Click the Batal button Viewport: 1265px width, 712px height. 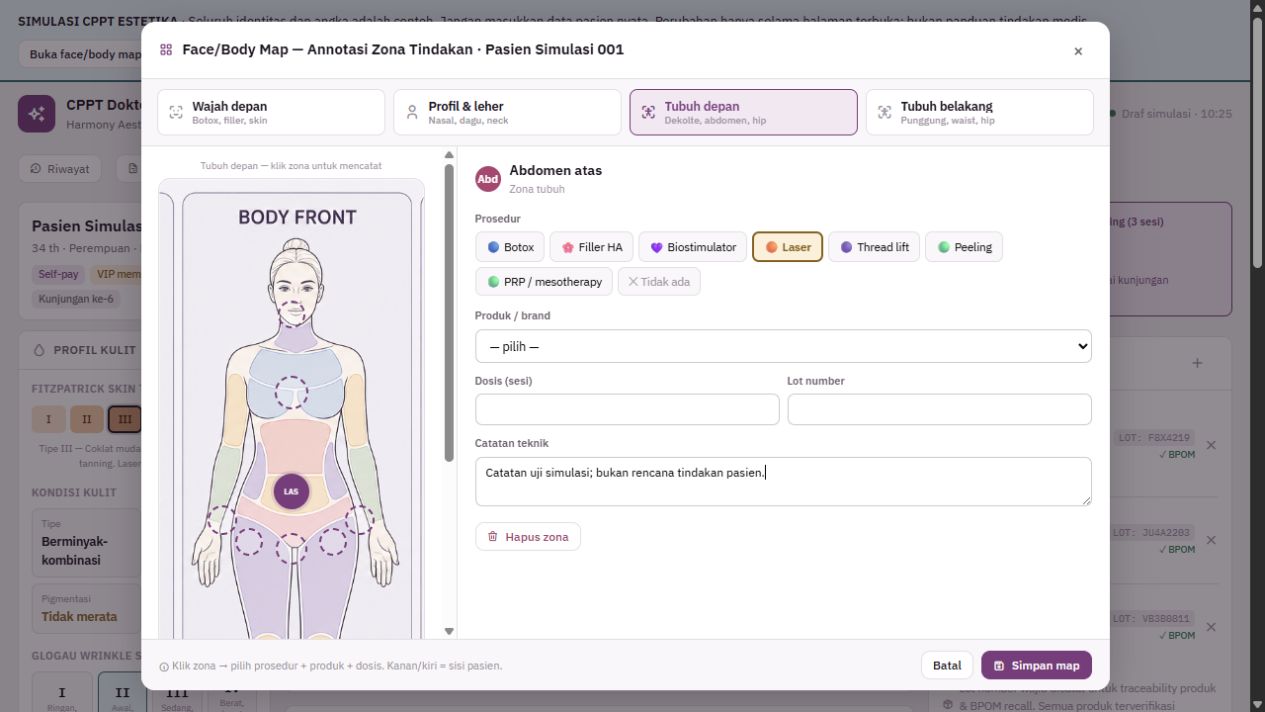point(947,665)
